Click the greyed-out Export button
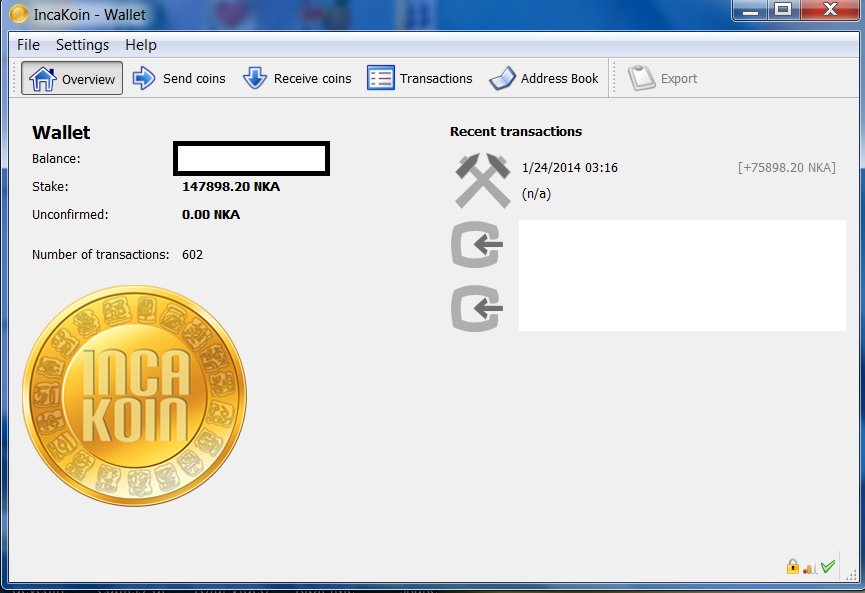Viewport: 865px width, 593px height. click(663, 78)
